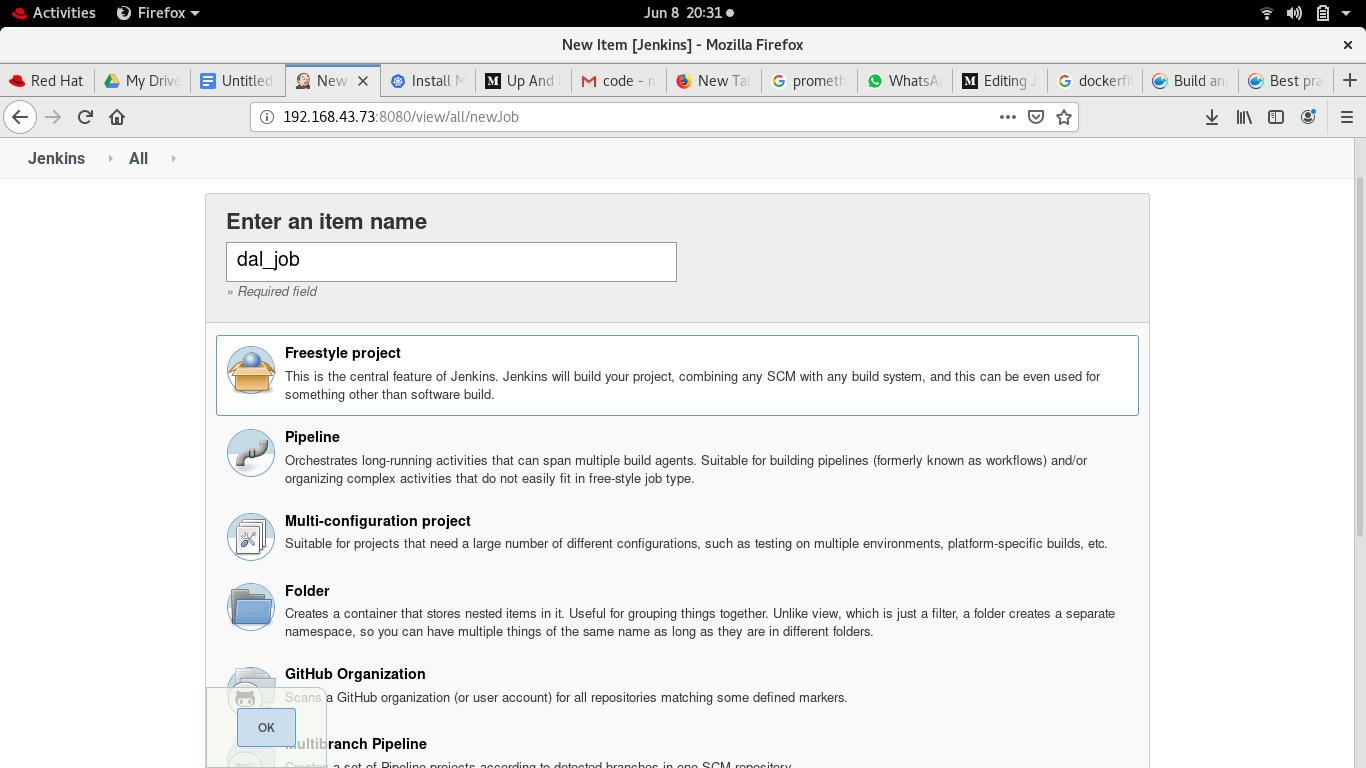Switch to the Install M tab
The width and height of the screenshot is (1366, 768).
tap(427, 81)
